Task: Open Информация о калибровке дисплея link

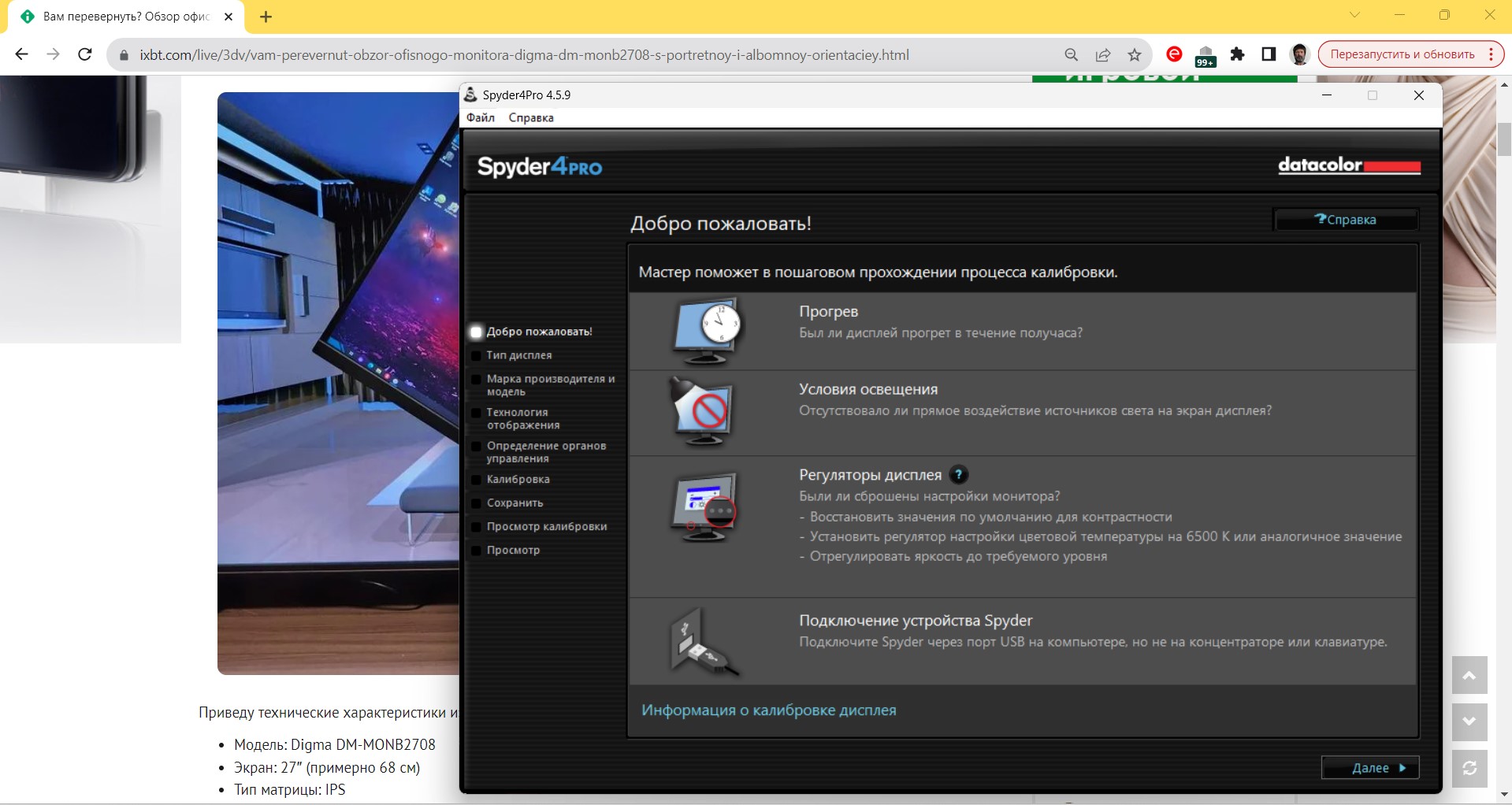Action: pyautogui.click(x=769, y=710)
